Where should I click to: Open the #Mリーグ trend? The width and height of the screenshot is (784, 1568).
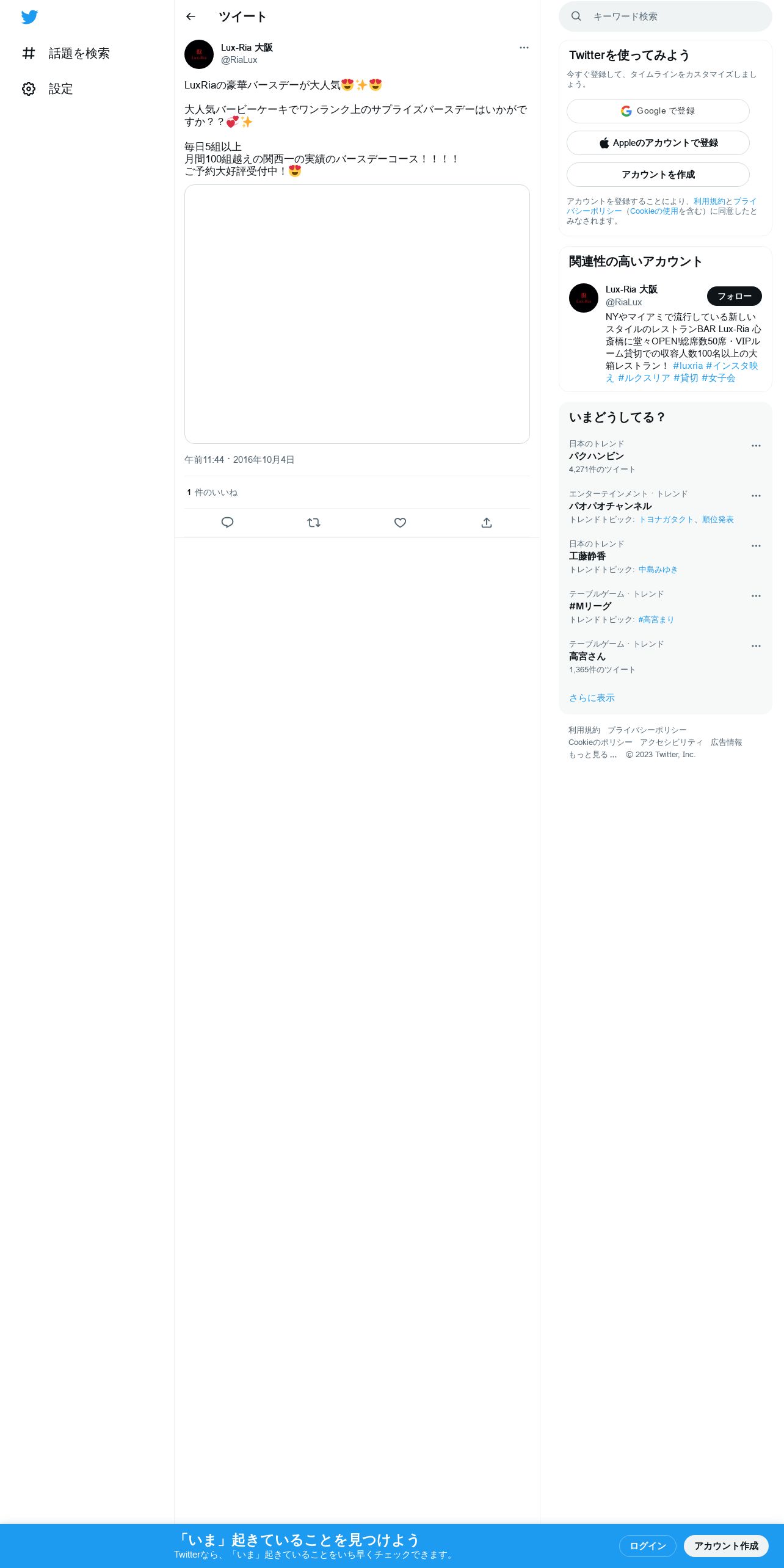666,607
